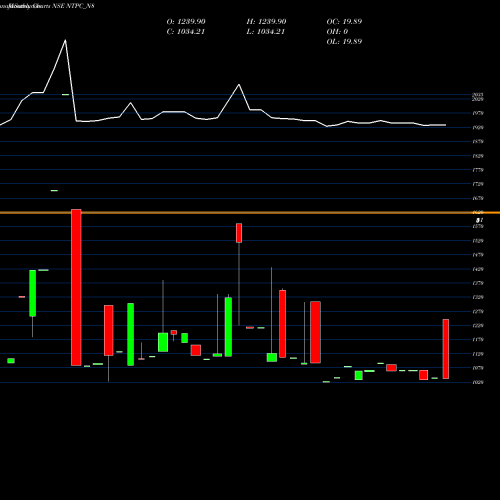The width and height of the screenshot is (500, 500).
Task: Click the 1329 price axis label
Action: [x=478, y=297]
